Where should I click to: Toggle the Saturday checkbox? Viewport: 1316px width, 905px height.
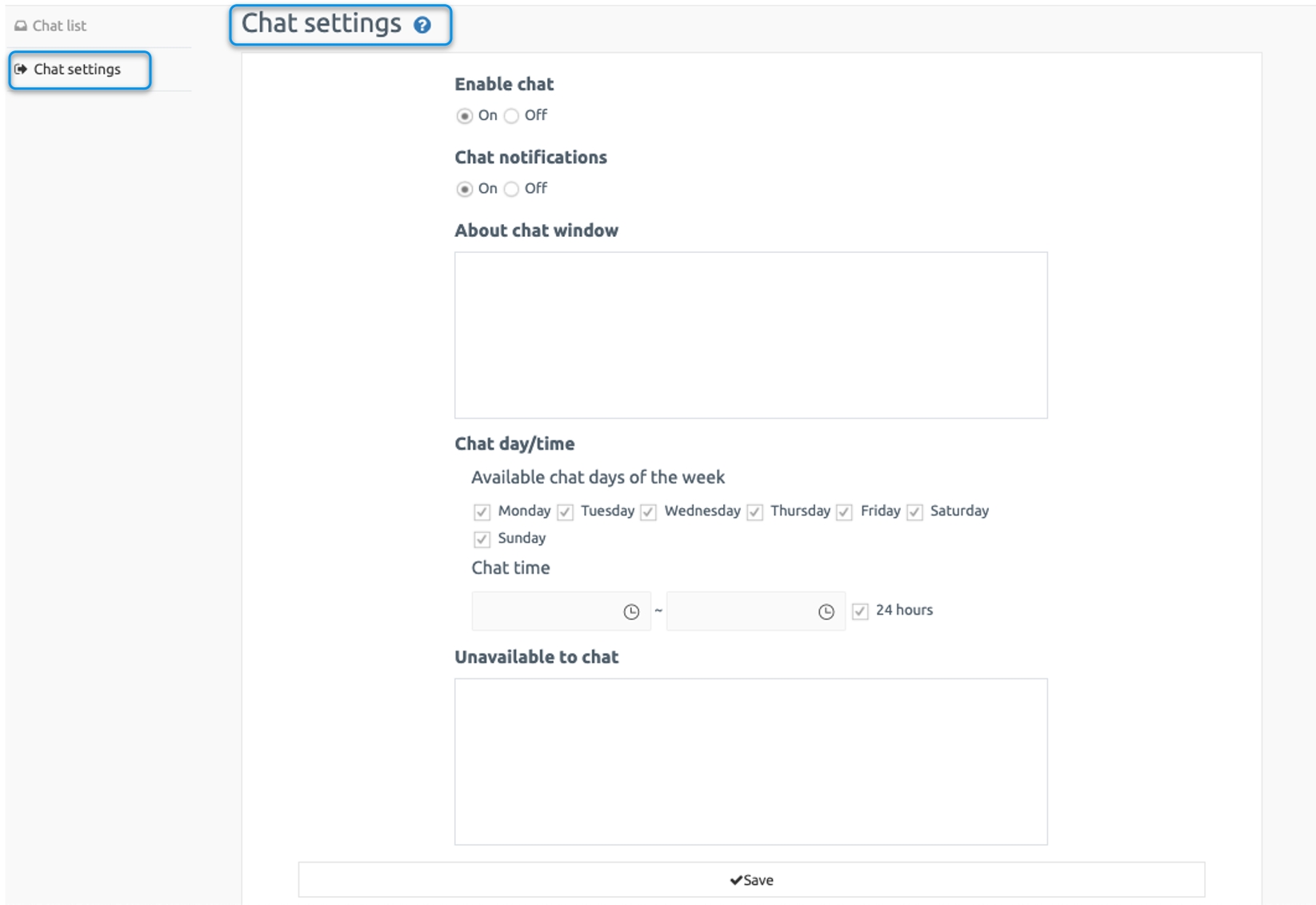(x=915, y=512)
